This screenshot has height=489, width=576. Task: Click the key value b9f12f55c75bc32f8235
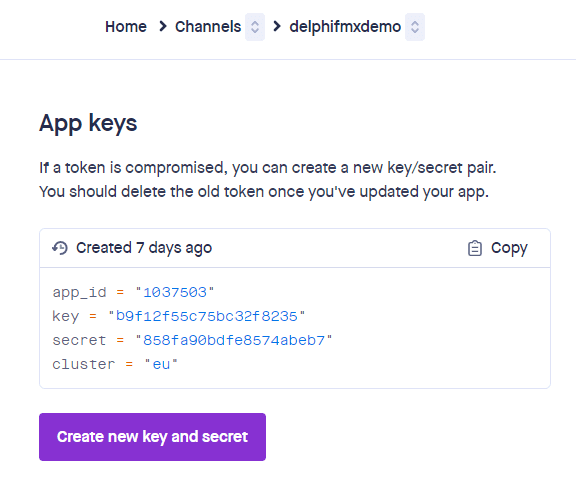(x=206, y=316)
